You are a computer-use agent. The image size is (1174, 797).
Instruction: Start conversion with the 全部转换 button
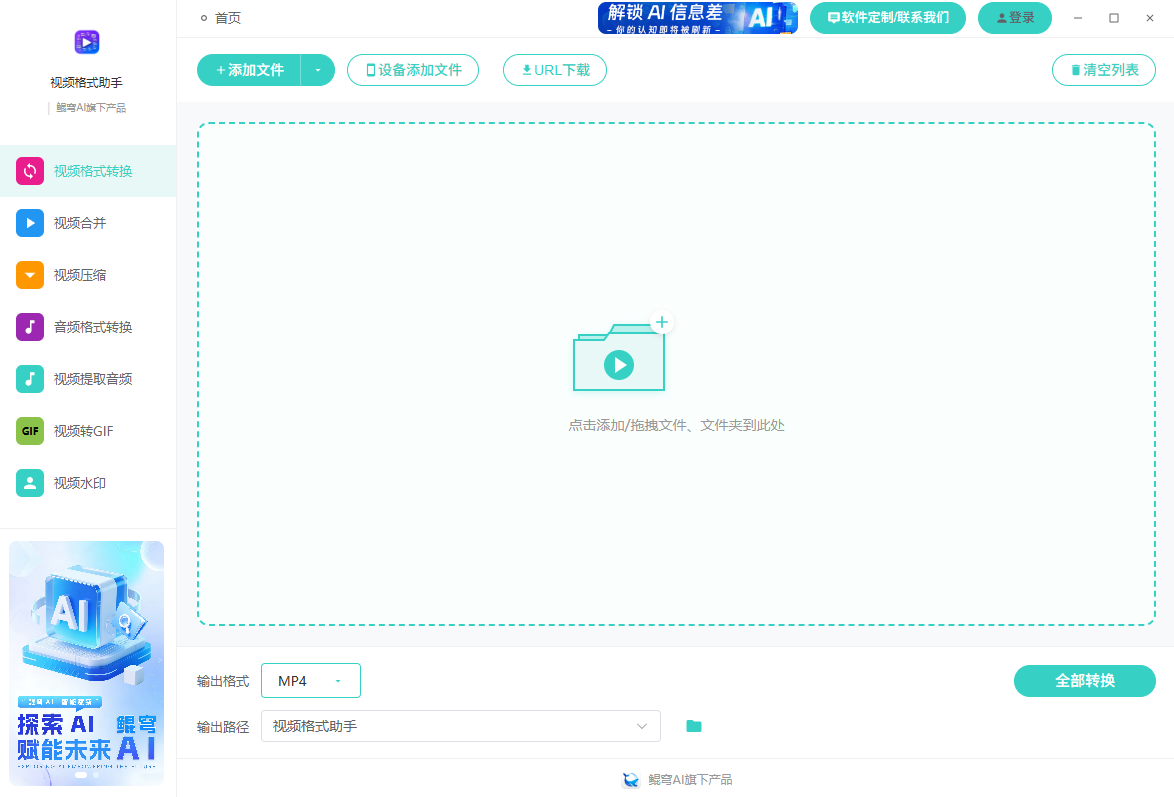click(1085, 680)
